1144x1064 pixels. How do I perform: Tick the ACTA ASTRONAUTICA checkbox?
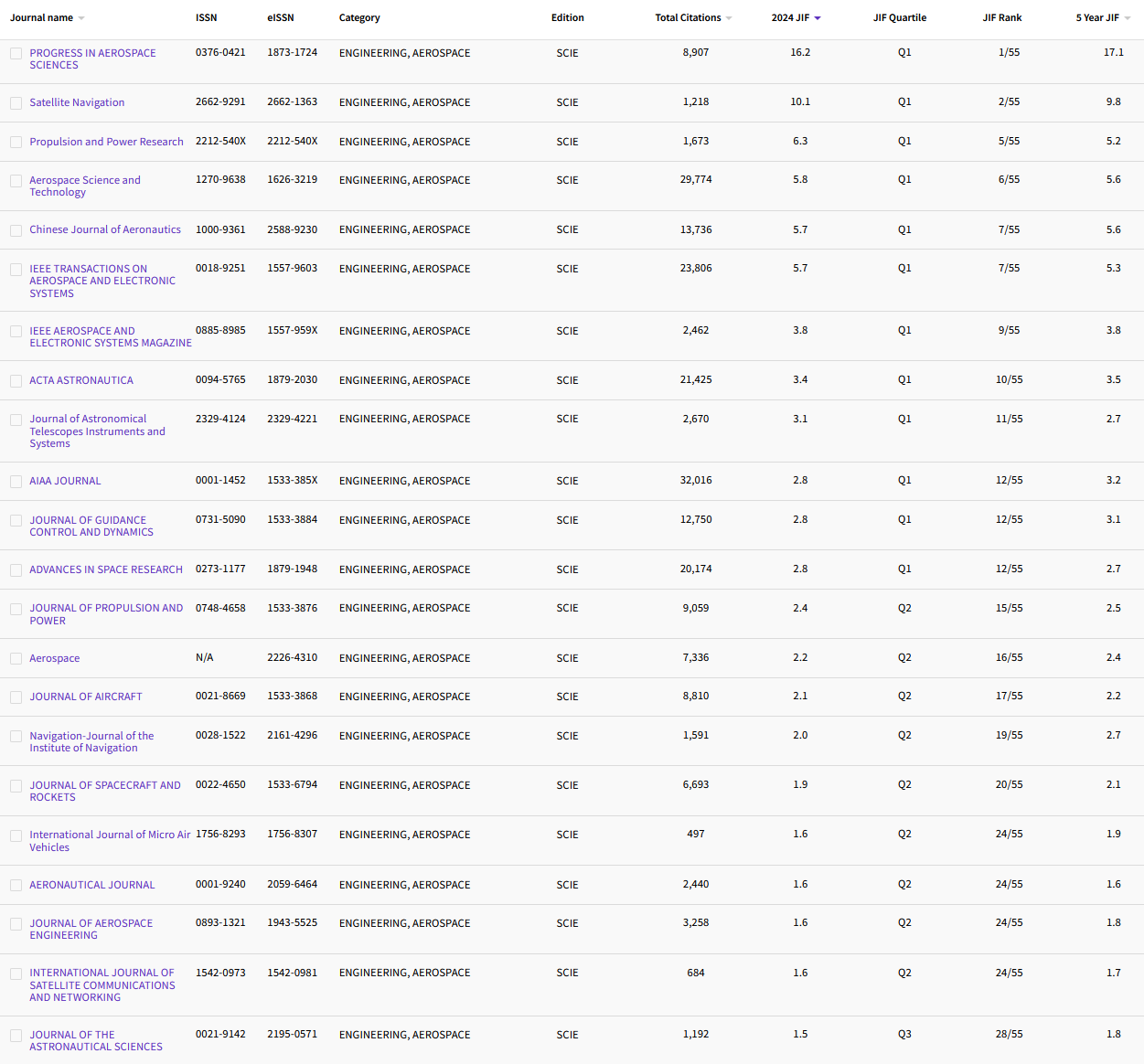pyautogui.click(x=16, y=380)
